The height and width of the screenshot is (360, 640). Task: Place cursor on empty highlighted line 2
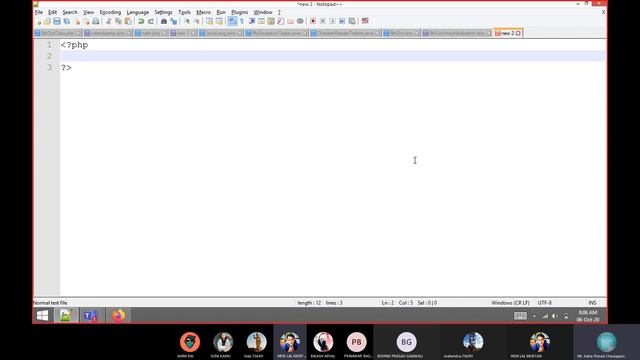[333, 56]
